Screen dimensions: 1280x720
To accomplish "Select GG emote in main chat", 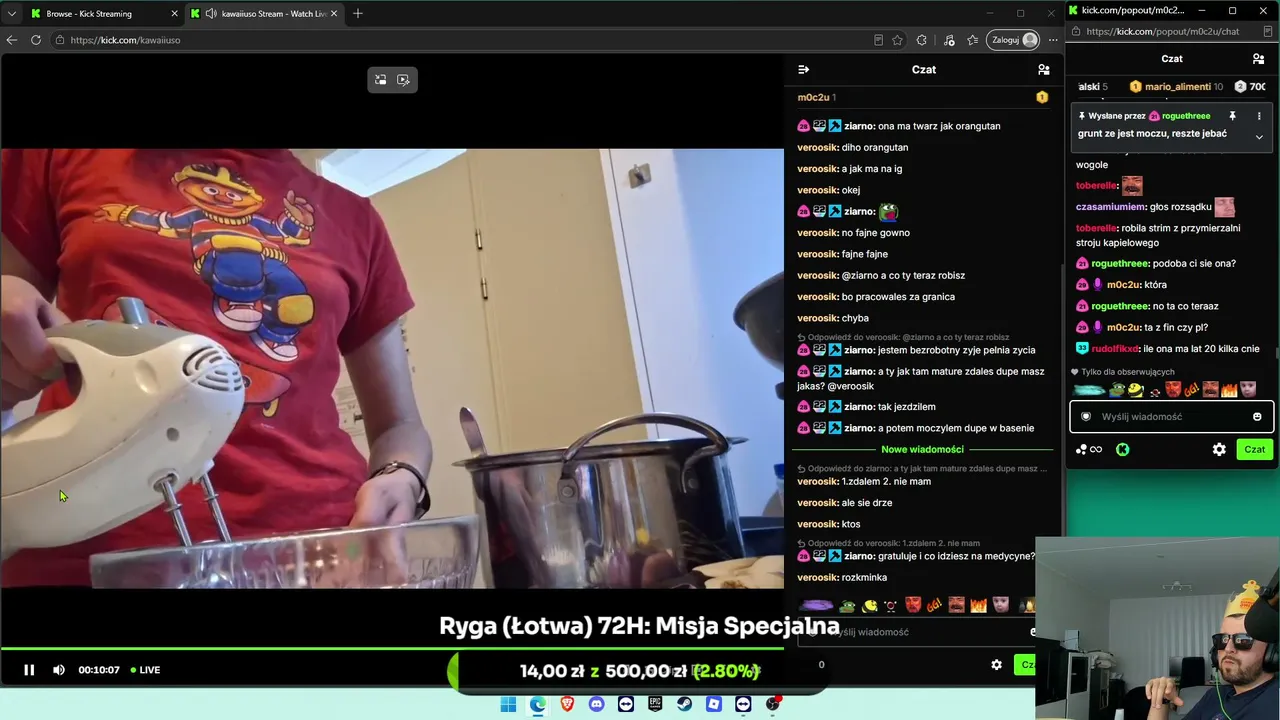I will coord(934,606).
